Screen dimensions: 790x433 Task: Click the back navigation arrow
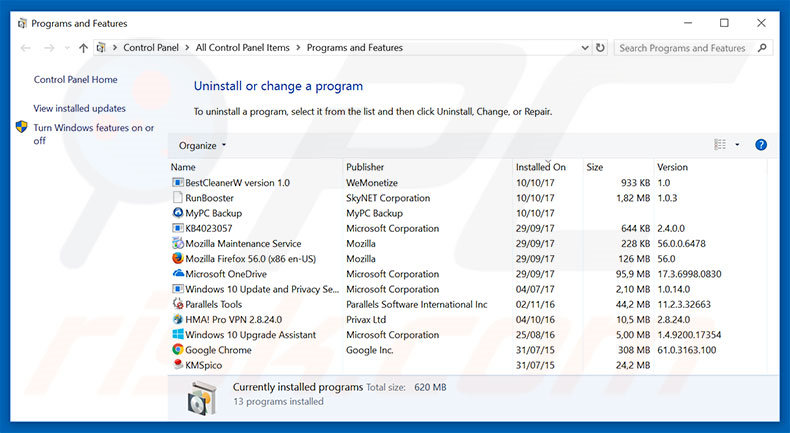coord(26,48)
